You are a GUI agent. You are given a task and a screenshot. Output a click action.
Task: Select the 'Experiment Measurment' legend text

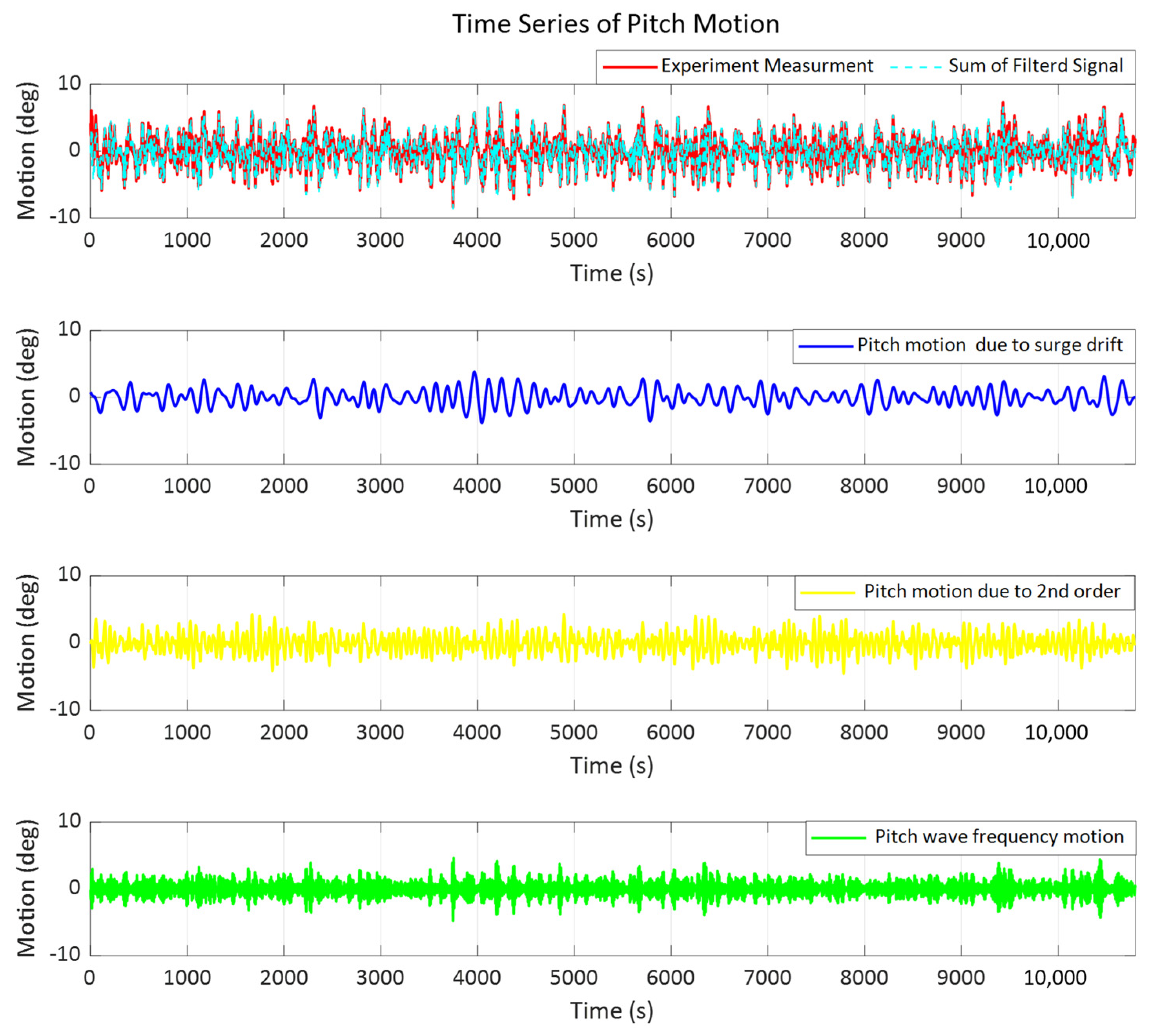point(767,66)
